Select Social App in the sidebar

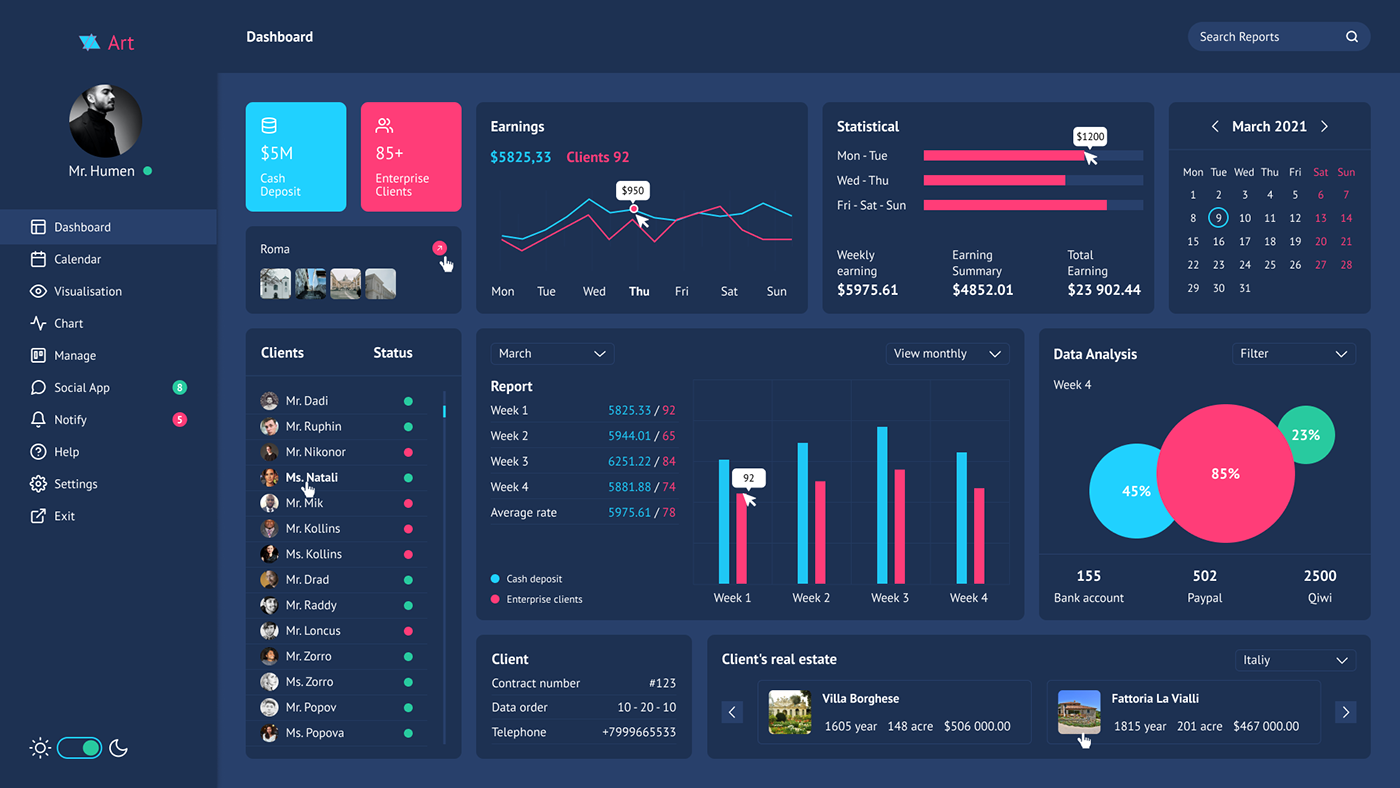[x=81, y=388]
